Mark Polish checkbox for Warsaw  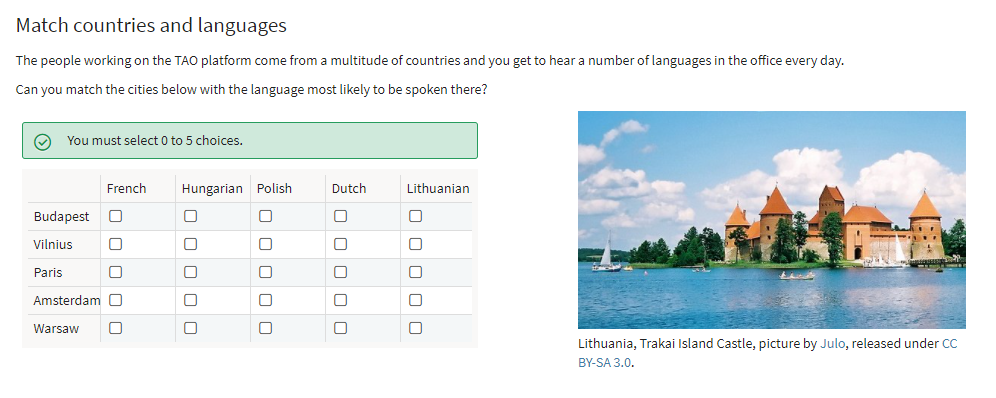click(266, 328)
